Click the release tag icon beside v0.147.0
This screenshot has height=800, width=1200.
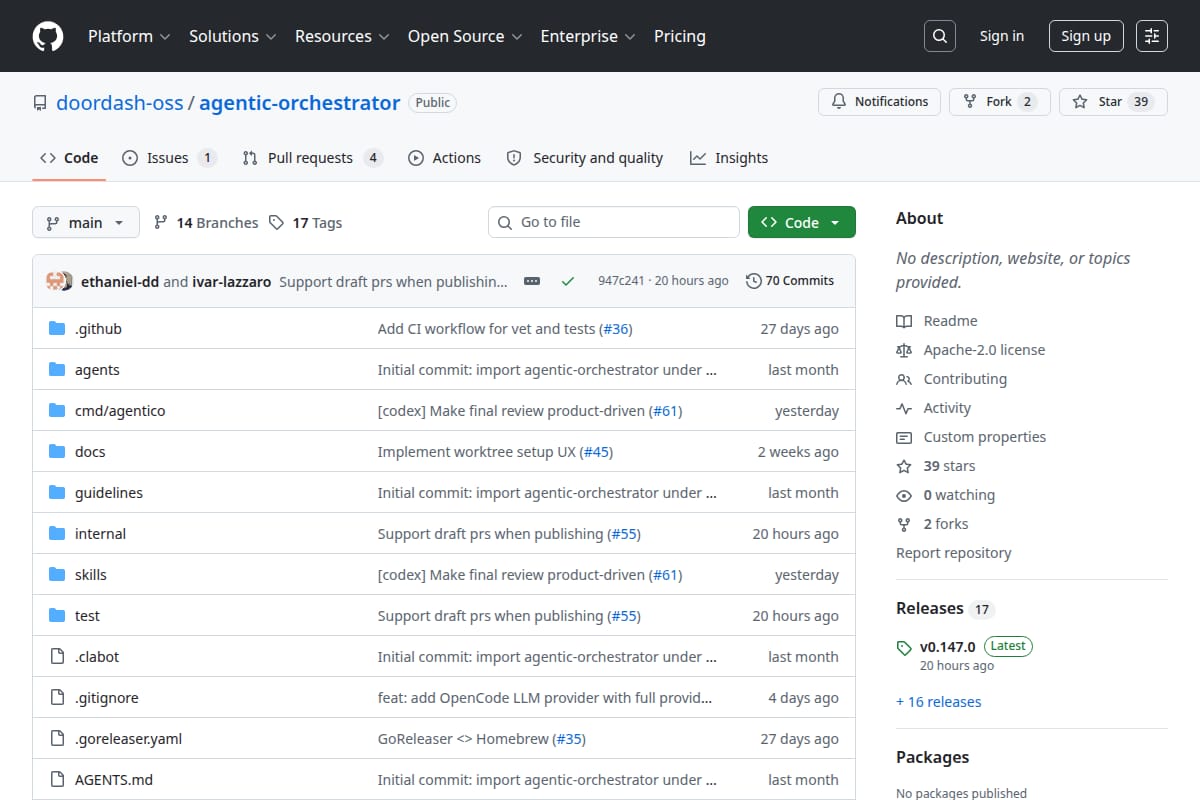pyautogui.click(x=904, y=647)
